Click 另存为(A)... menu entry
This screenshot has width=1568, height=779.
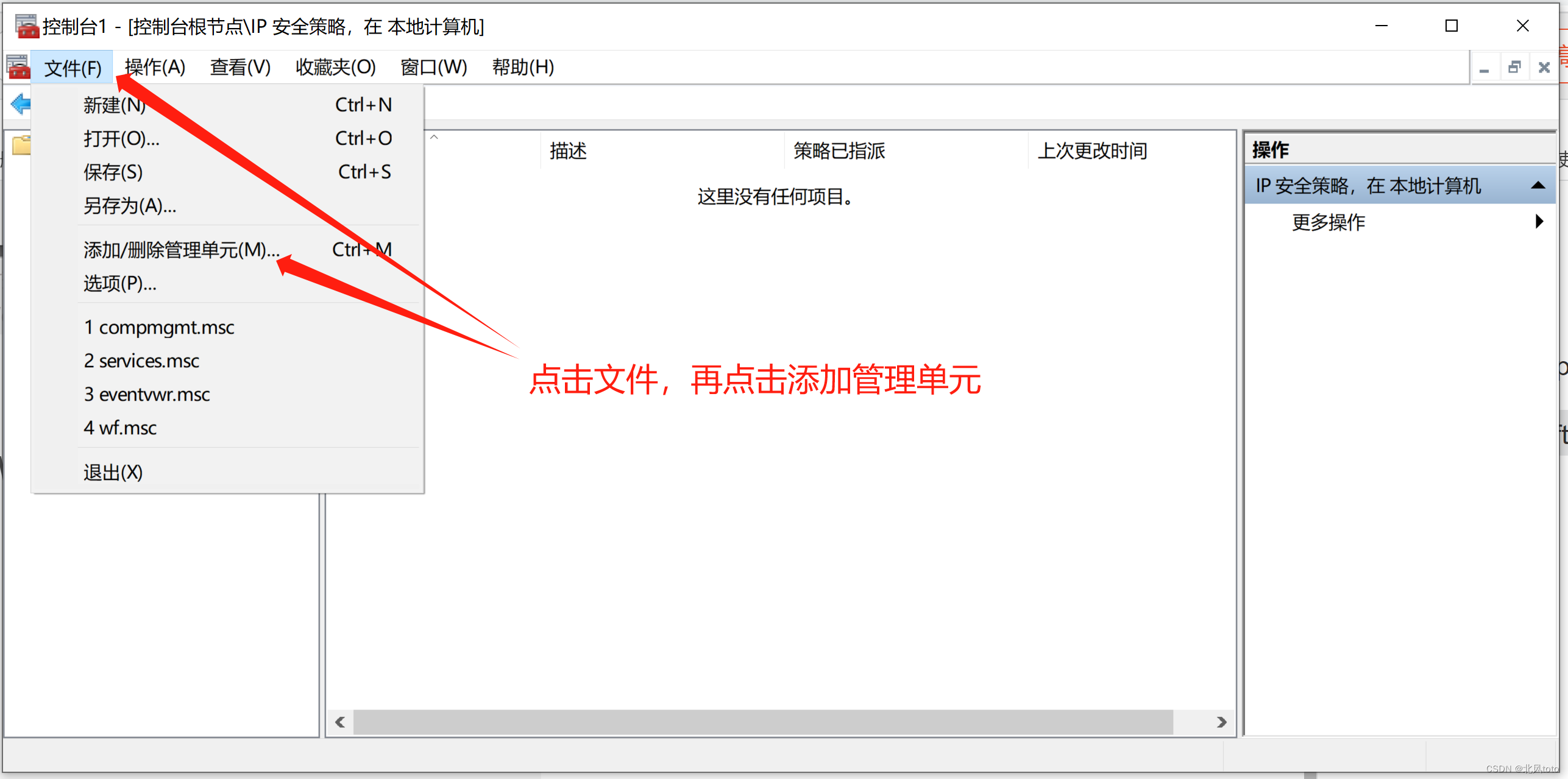pos(130,206)
